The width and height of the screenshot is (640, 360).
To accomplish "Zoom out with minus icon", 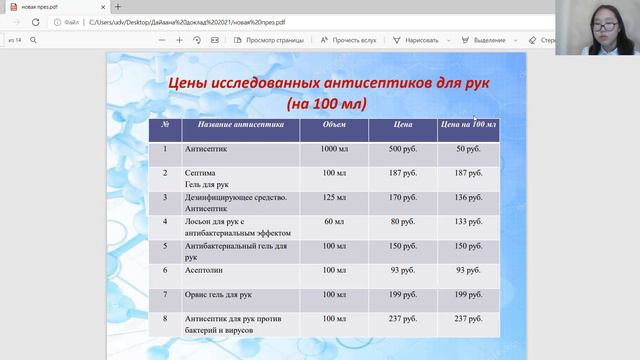I will pyautogui.click(x=162, y=40).
